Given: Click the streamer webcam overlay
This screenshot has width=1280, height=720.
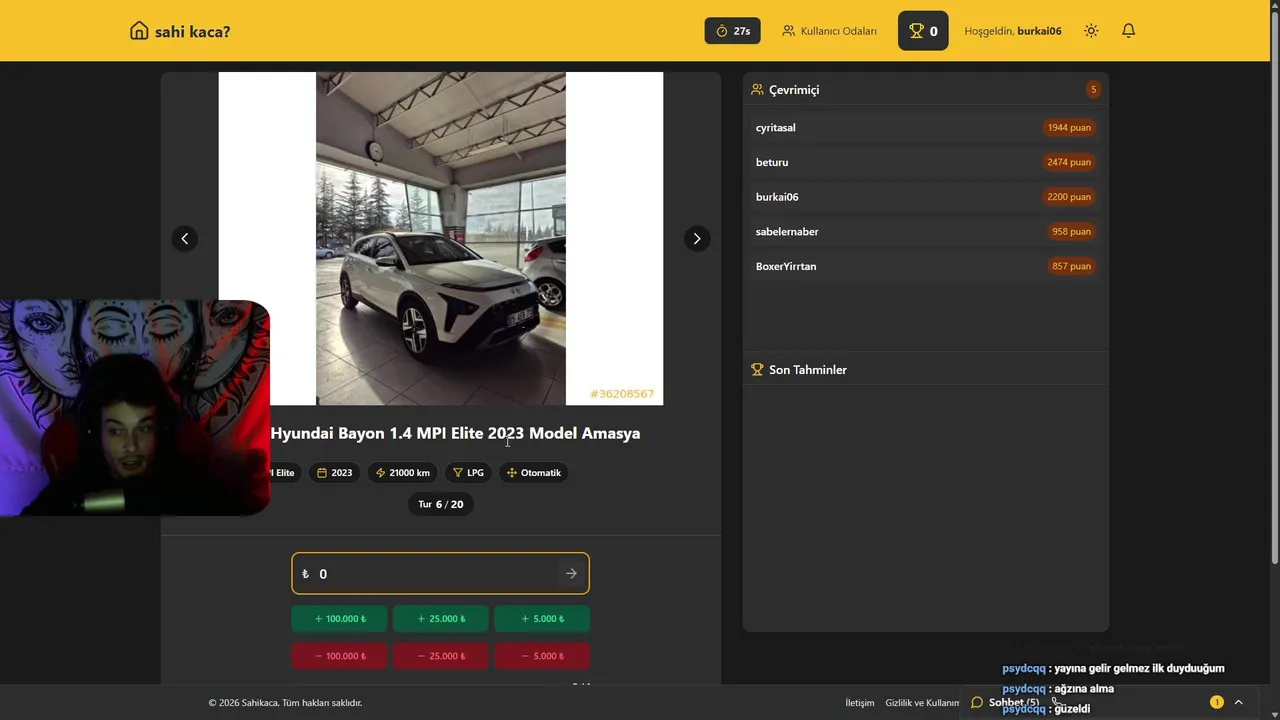Looking at the screenshot, I should pos(135,408).
